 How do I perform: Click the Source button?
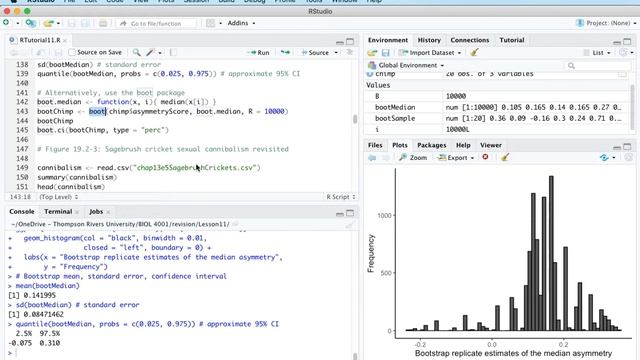(x=315, y=52)
